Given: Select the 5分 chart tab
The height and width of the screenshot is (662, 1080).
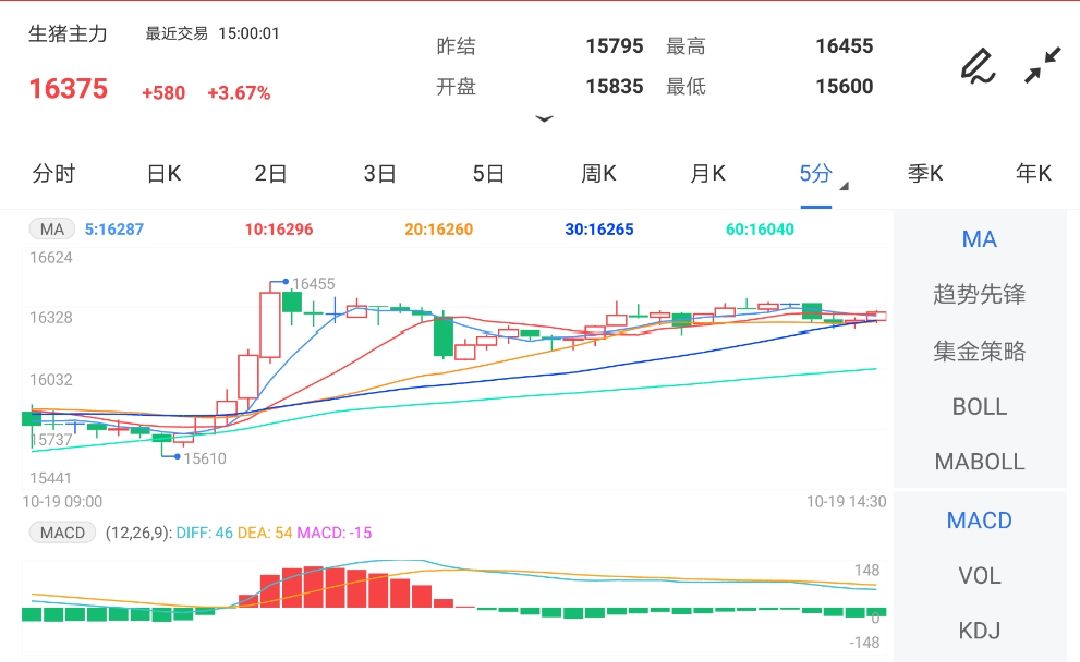Looking at the screenshot, I should pyautogui.click(x=816, y=174).
